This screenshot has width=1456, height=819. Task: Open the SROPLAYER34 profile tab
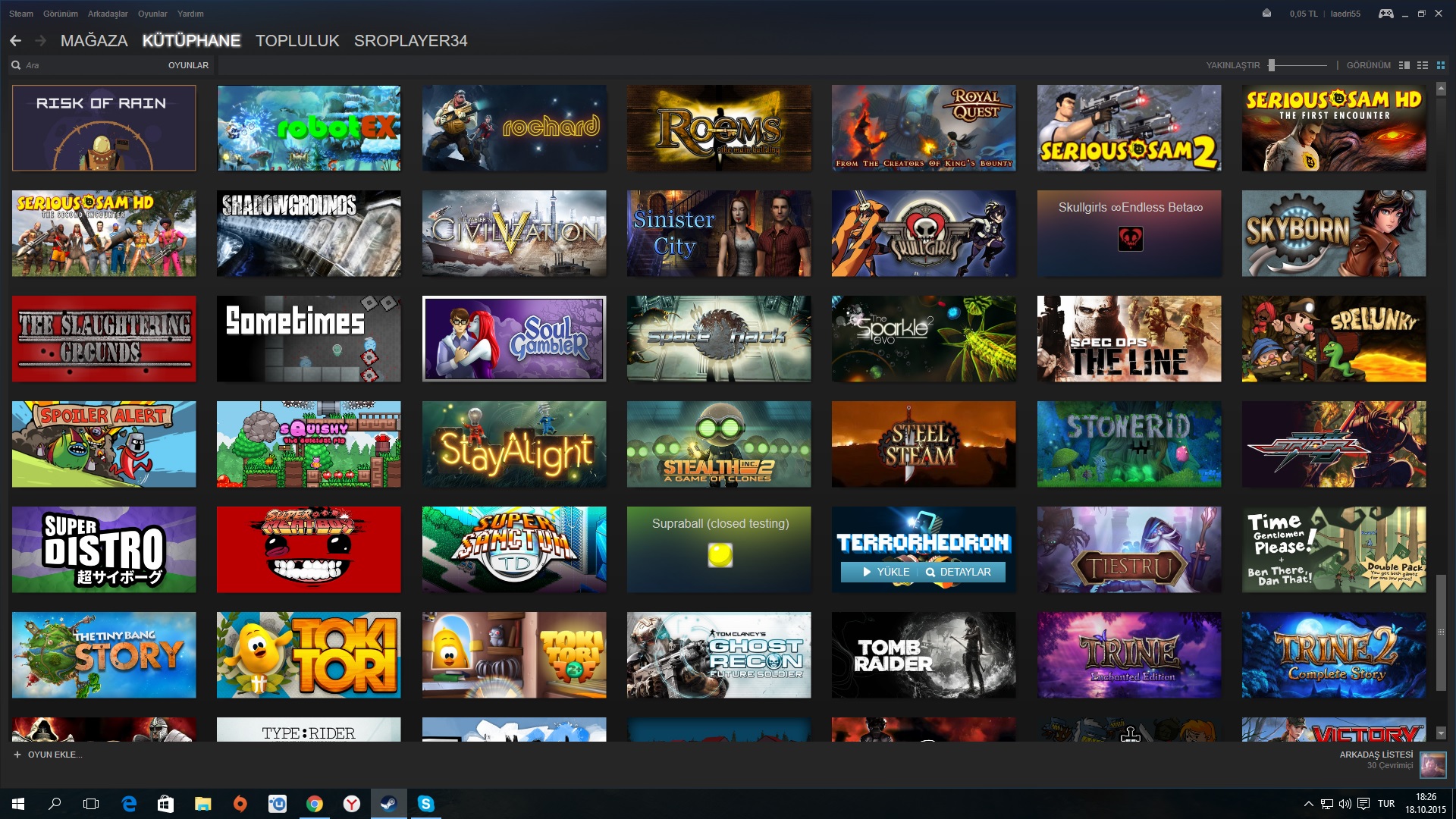coord(410,41)
